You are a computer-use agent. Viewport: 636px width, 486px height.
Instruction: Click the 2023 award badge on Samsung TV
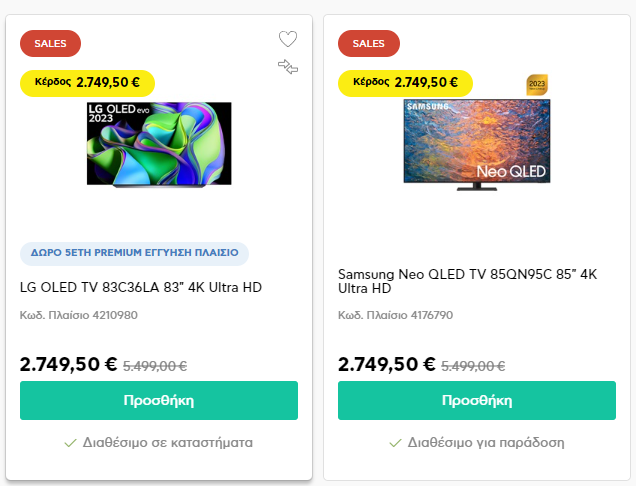point(537,85)
